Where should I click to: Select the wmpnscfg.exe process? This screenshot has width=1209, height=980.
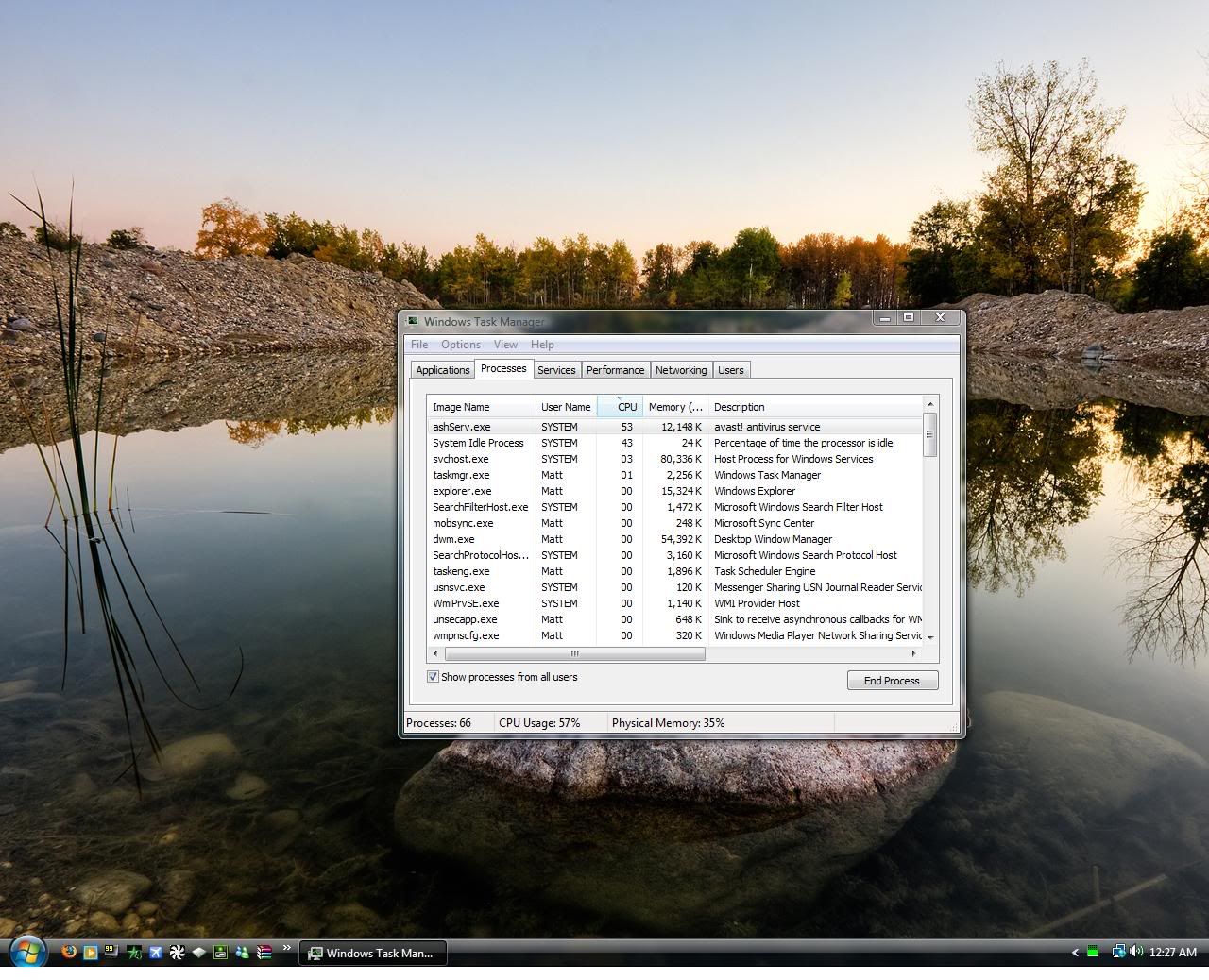(x=674, y=635)
